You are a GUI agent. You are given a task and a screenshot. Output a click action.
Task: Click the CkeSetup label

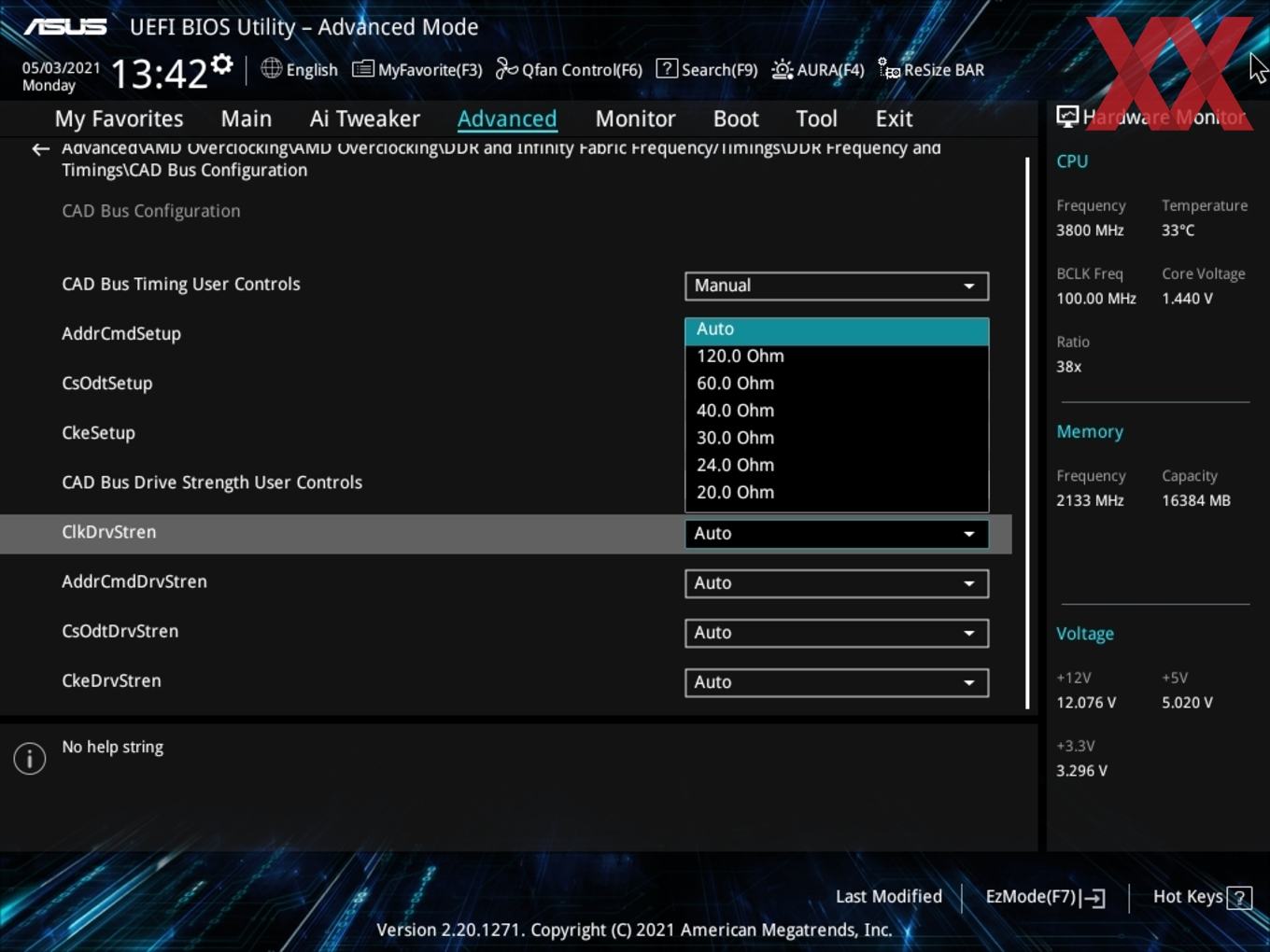pyautogui.click(x=98, y=433)
